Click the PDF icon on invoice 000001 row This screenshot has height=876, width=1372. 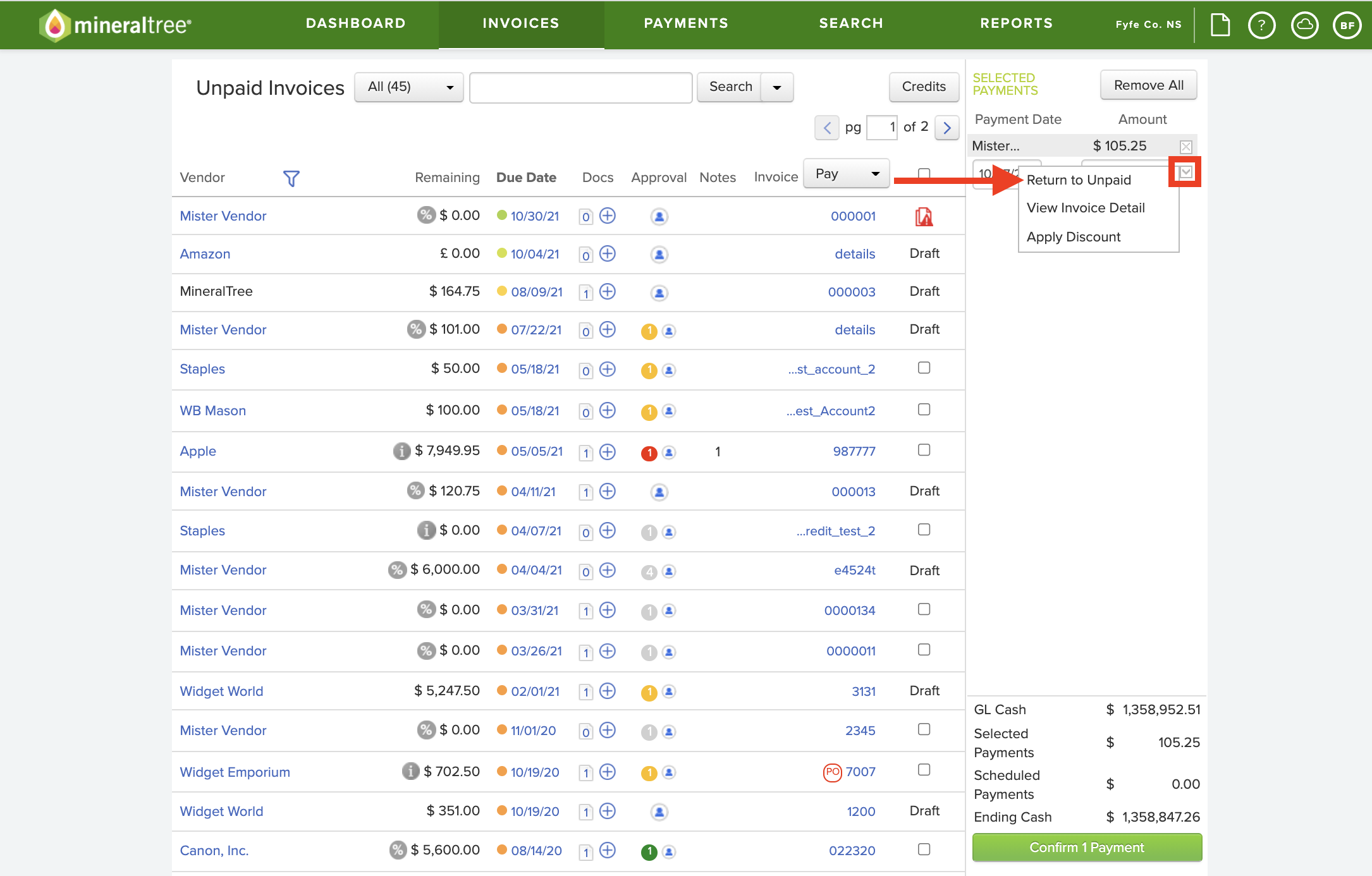924,217
